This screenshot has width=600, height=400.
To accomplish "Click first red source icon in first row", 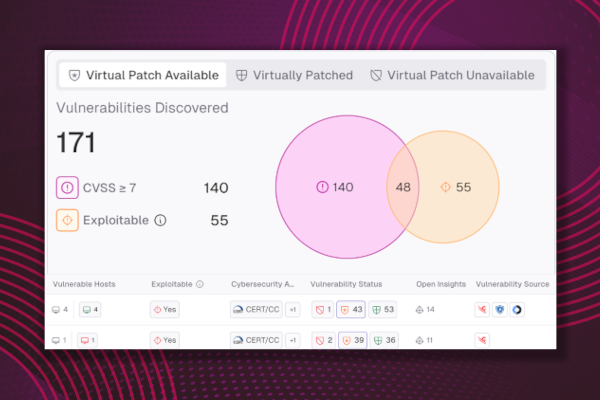I will 482,309.
